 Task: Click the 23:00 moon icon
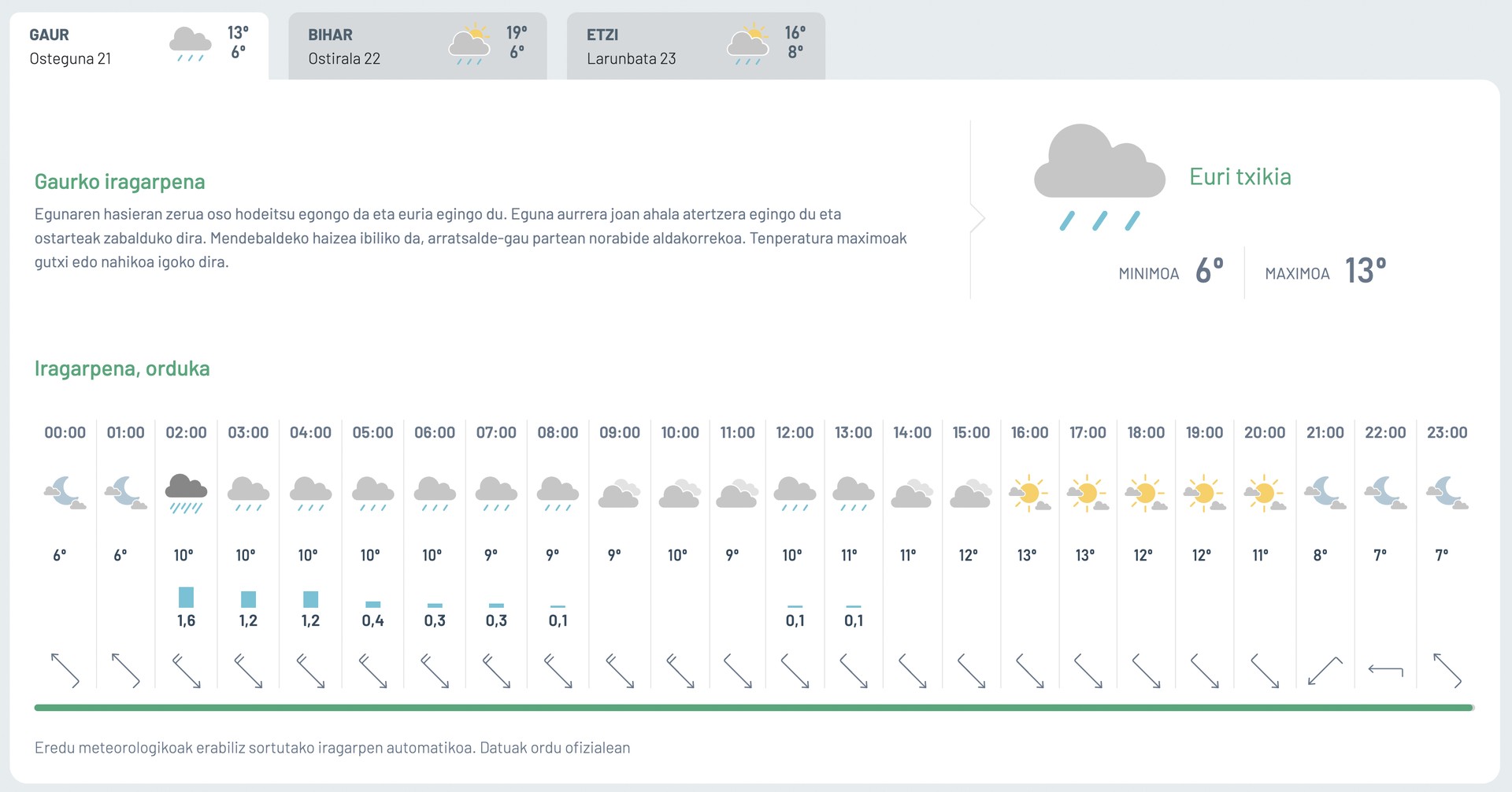pyautogui.click(x=1447, y=494)
